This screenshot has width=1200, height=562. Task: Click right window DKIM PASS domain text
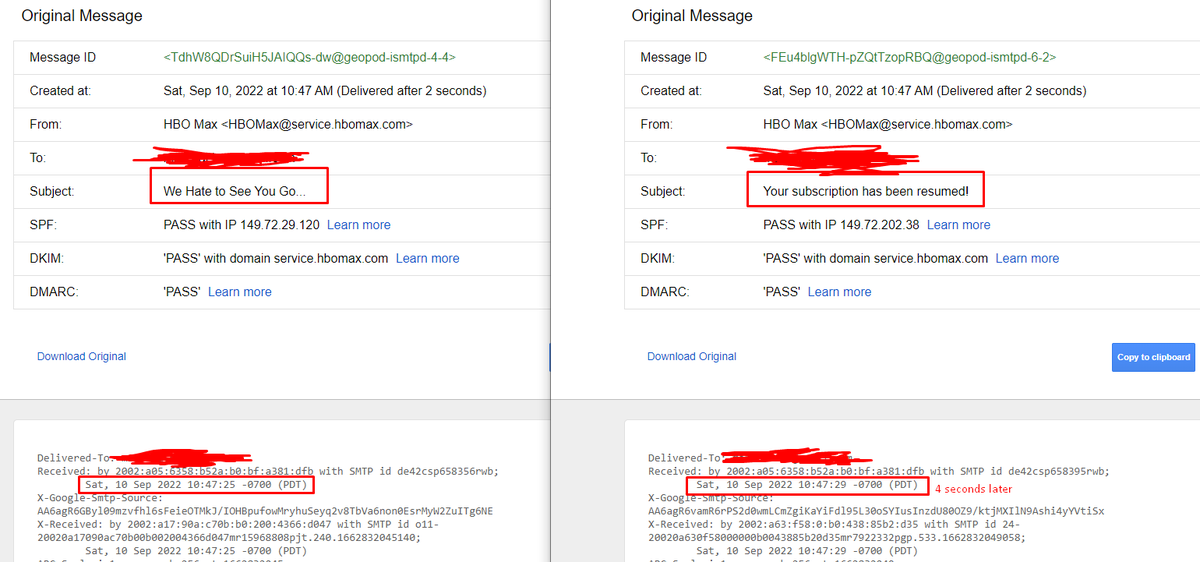[876, 258]
